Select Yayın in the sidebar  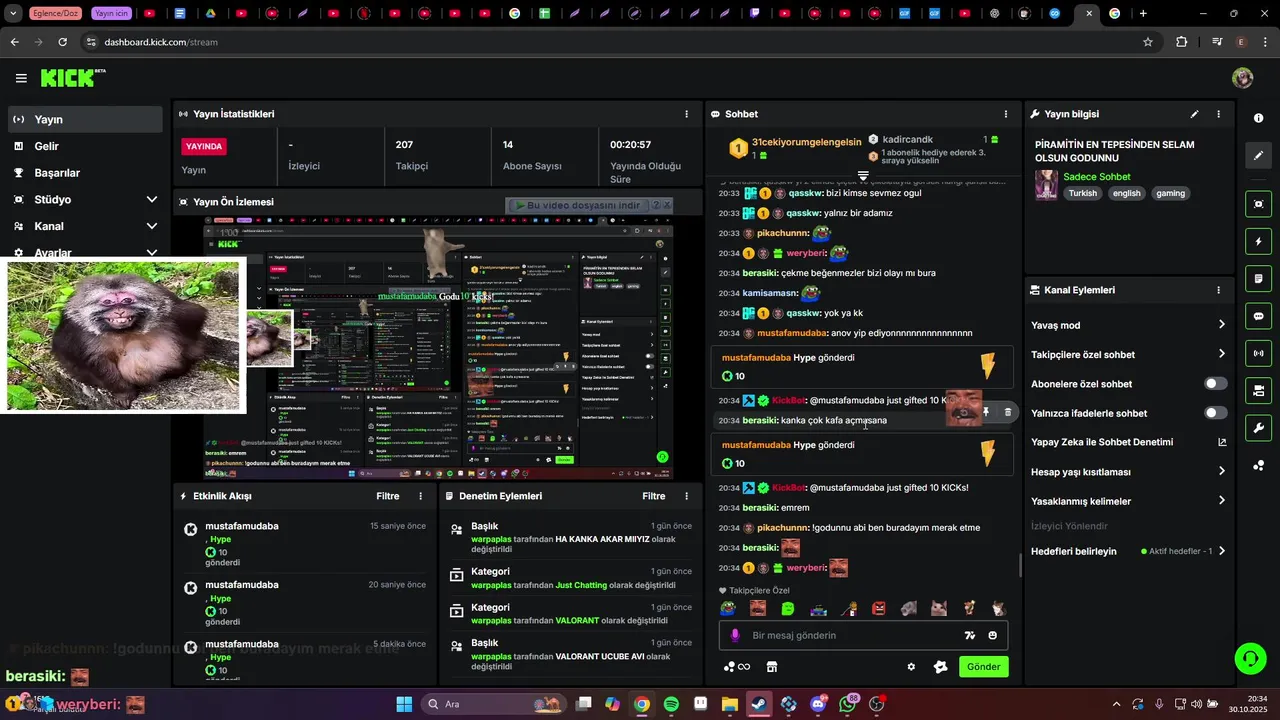tap(85, 119)
